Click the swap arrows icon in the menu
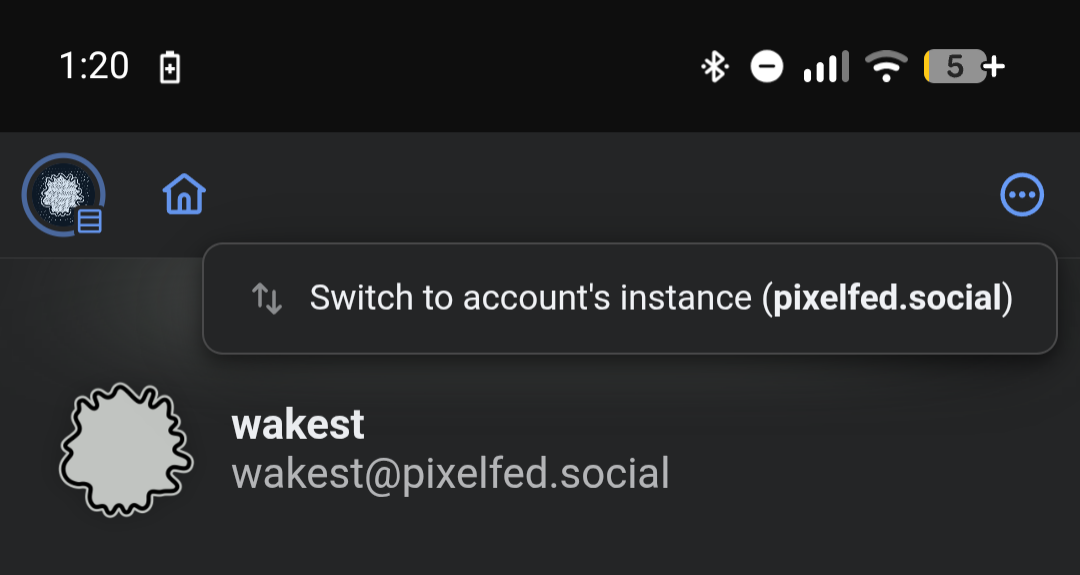The image size is (1080, 575). pyautogui.click(x=267, y=298)
